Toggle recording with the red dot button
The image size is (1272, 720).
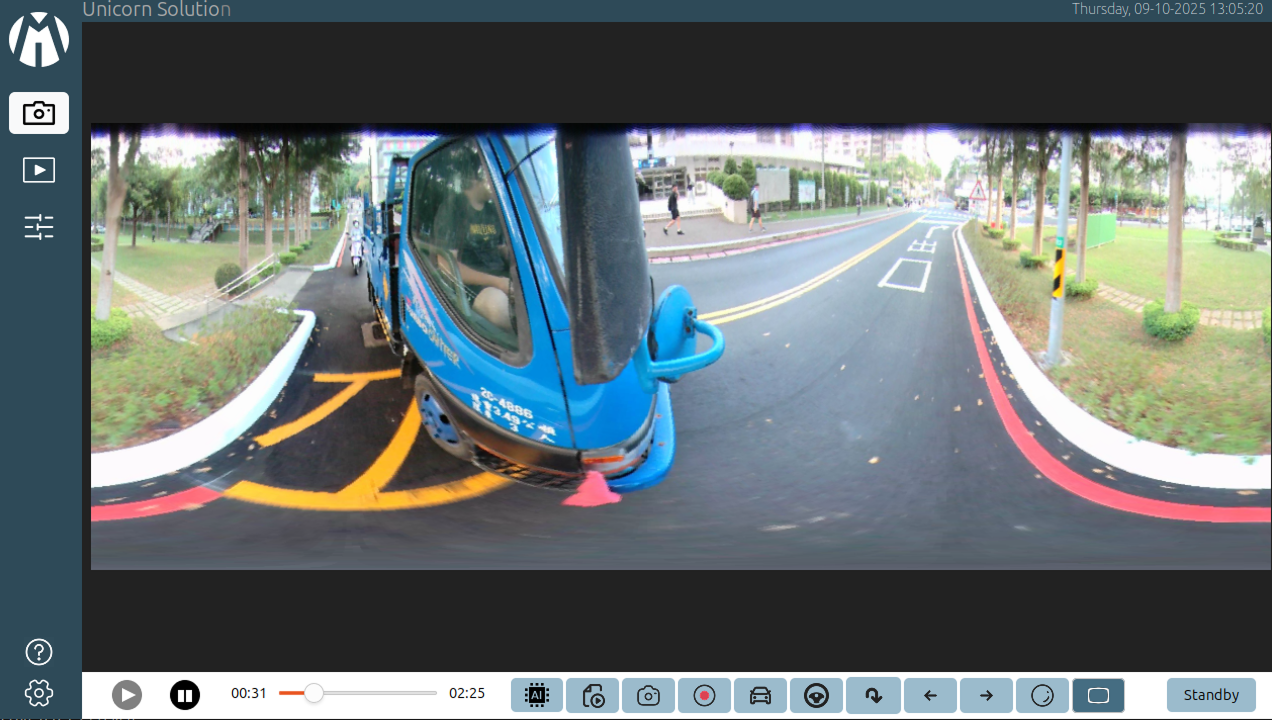coord(704,695)
